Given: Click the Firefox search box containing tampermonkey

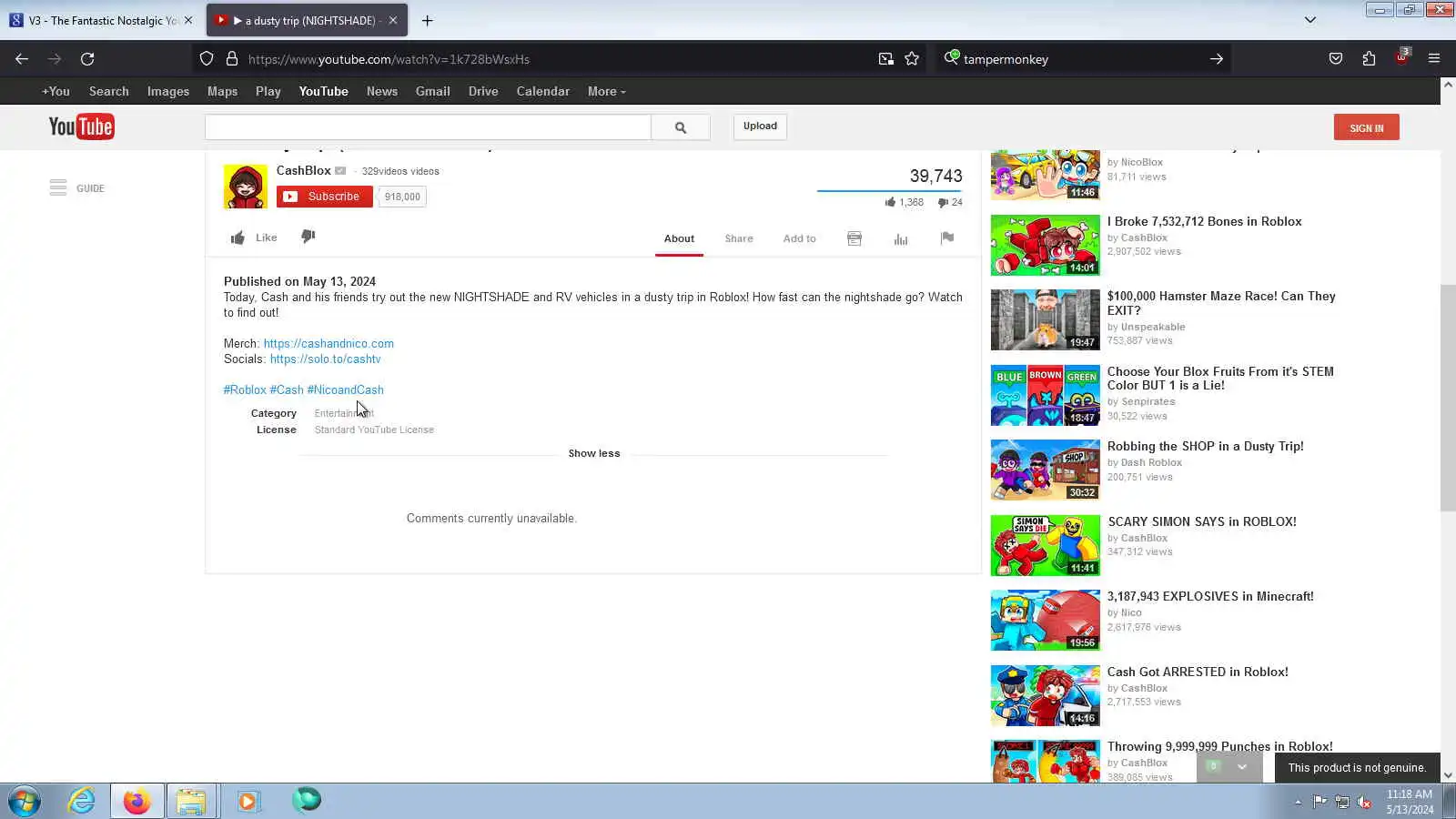Looking at the screenshot, I should [1083, 59].
